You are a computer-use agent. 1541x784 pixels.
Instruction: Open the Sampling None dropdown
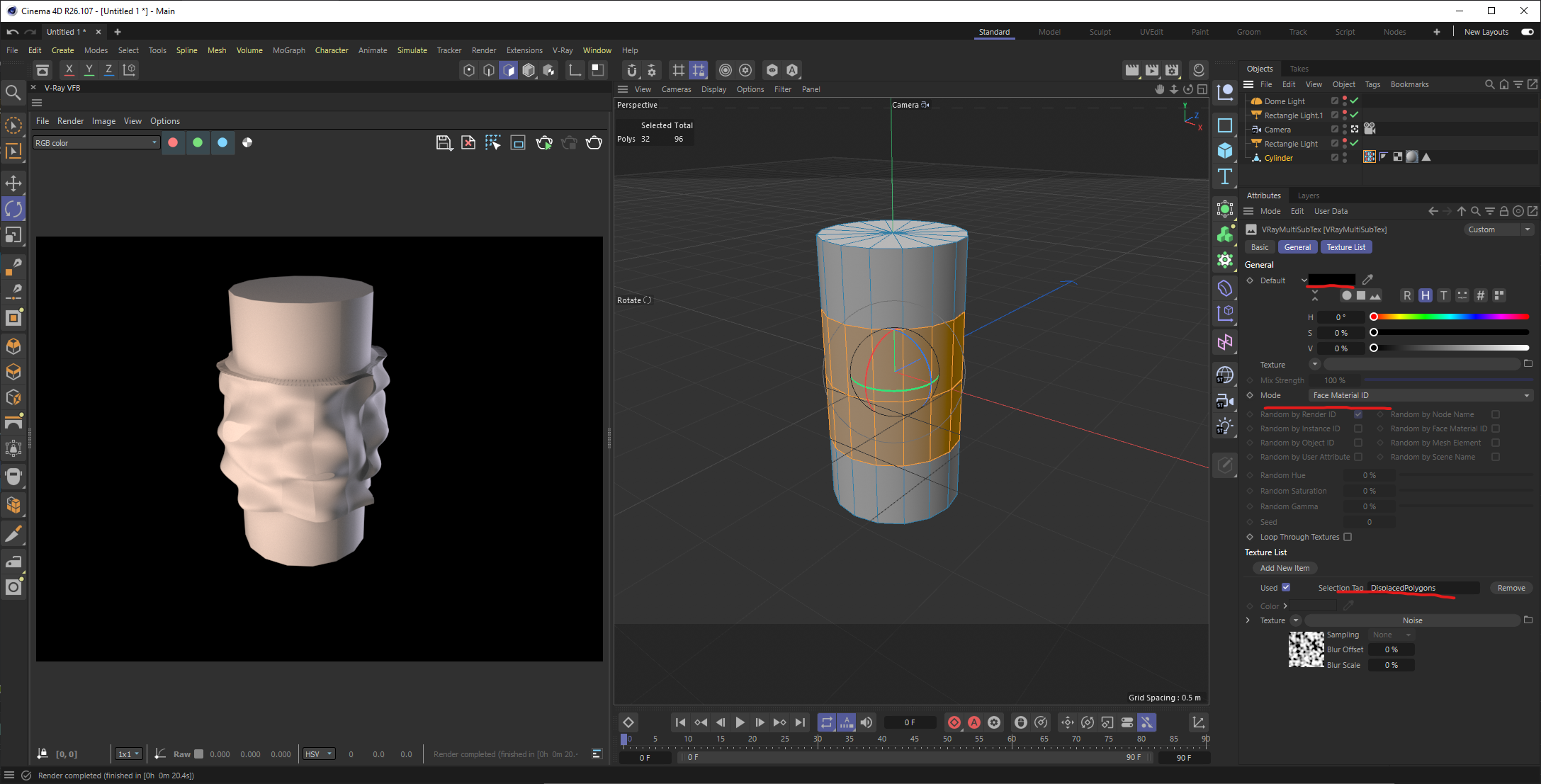pyautogui.click(x=1390, y=635)
